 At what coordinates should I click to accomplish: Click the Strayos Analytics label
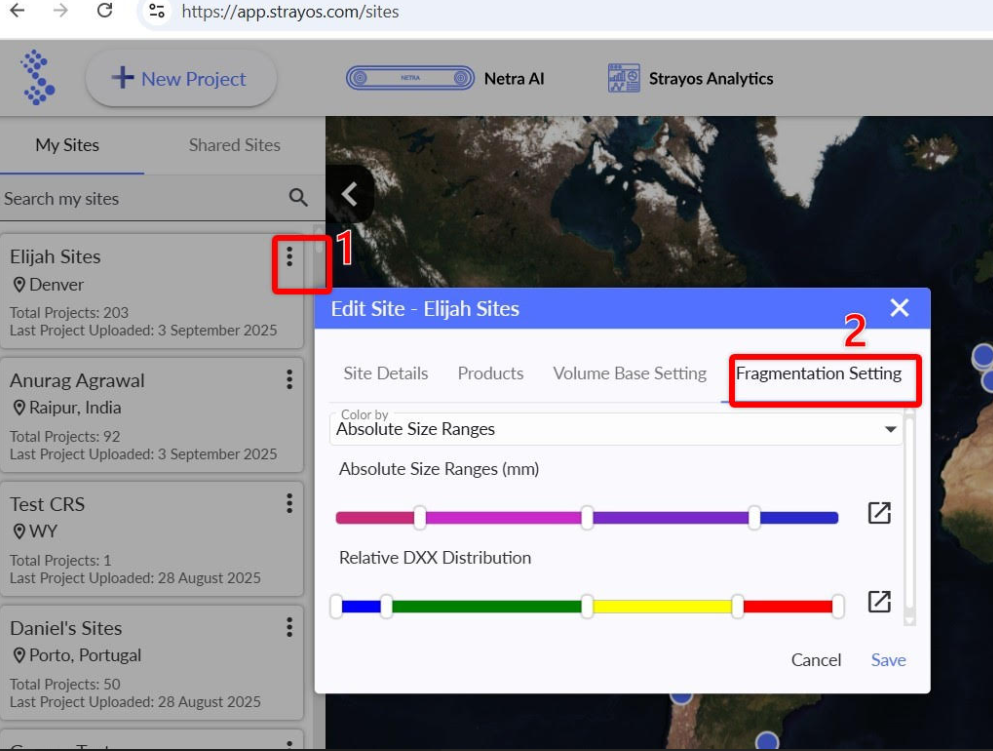(711, 79)
